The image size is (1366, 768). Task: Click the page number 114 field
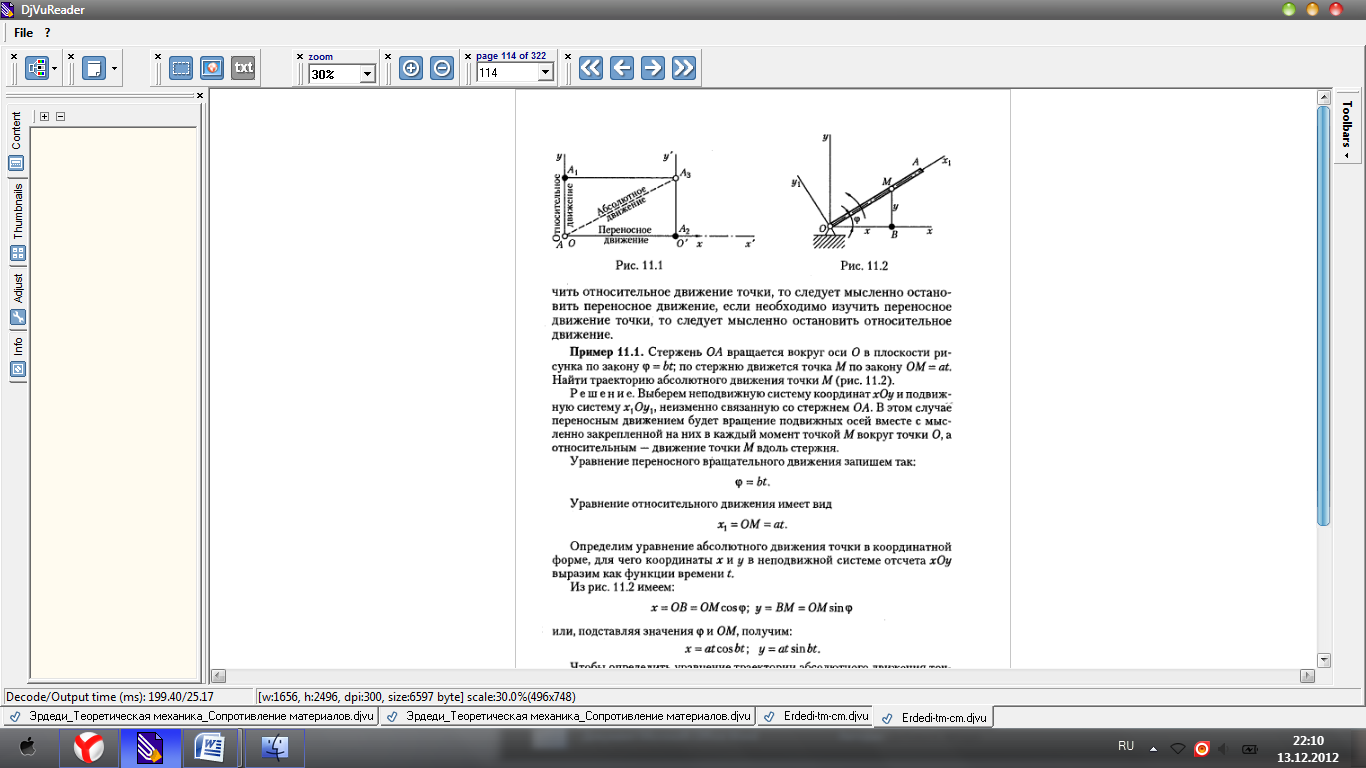point(507,73)
